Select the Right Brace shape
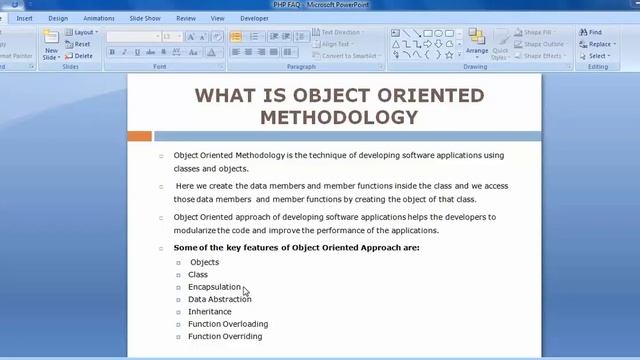Screen dimensions: 640x360 coord(438,55)
